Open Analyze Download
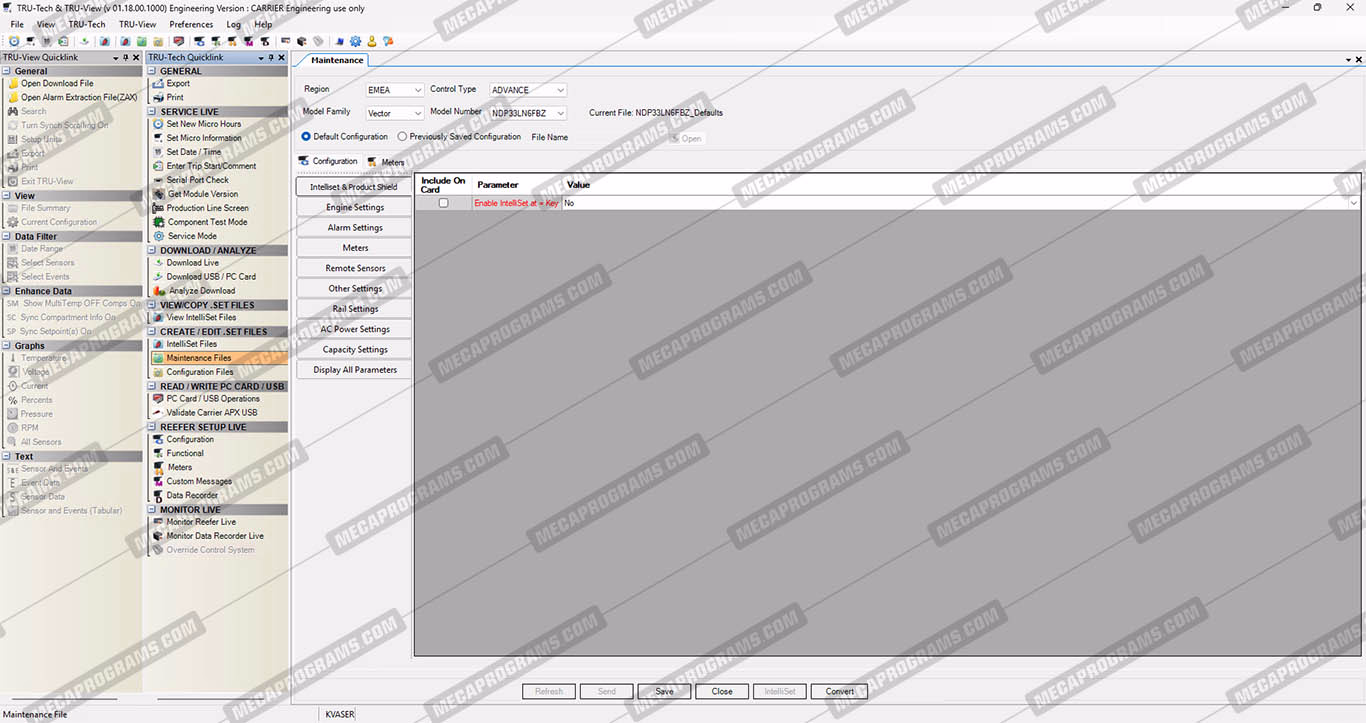Screen dimensions: 1366x723 click(x=202, y=291)
